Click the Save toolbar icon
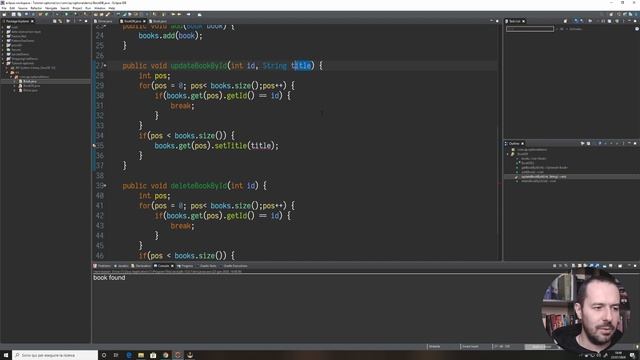The image size is (640, 360). 13,14
